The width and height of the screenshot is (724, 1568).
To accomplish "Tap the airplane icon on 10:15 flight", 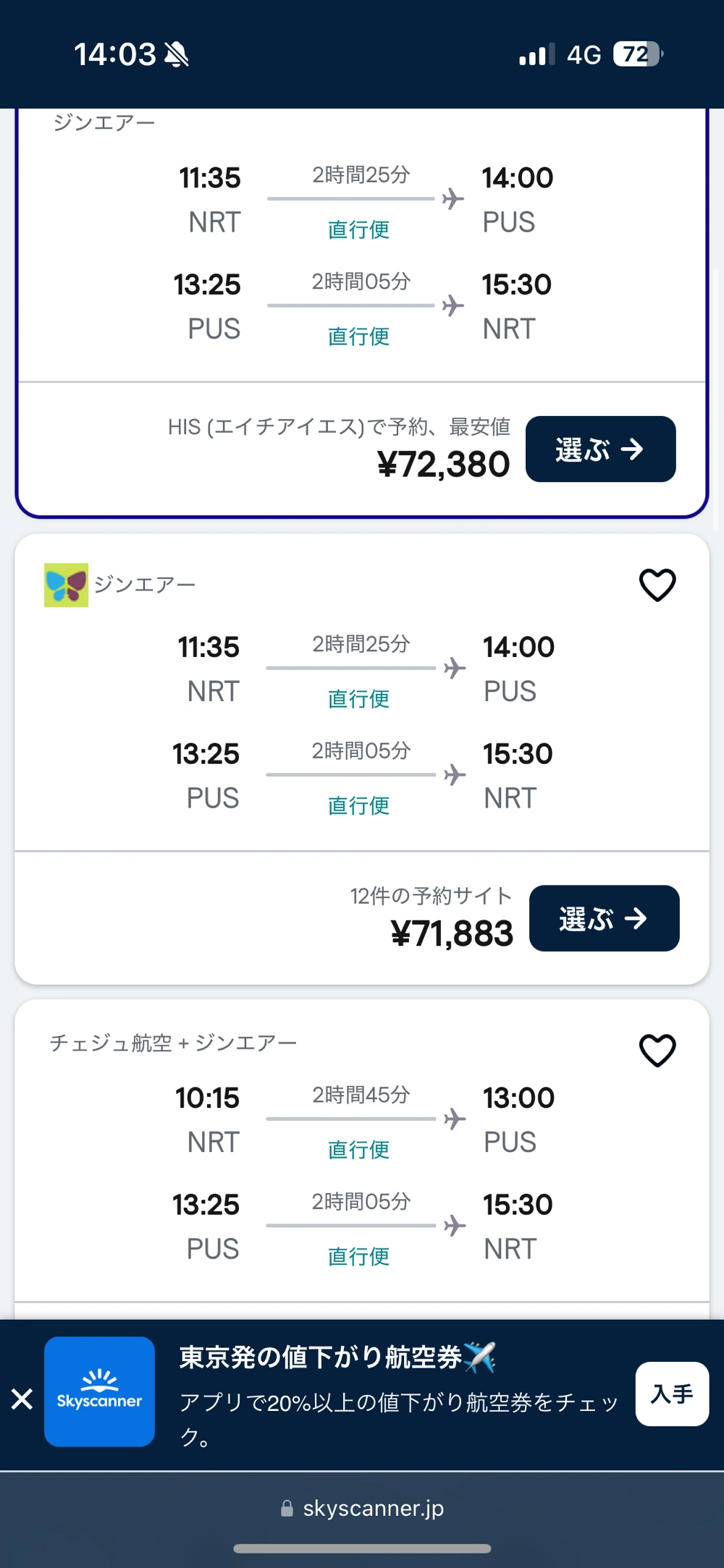I will pyautogui.click(x=455, y=1119).
